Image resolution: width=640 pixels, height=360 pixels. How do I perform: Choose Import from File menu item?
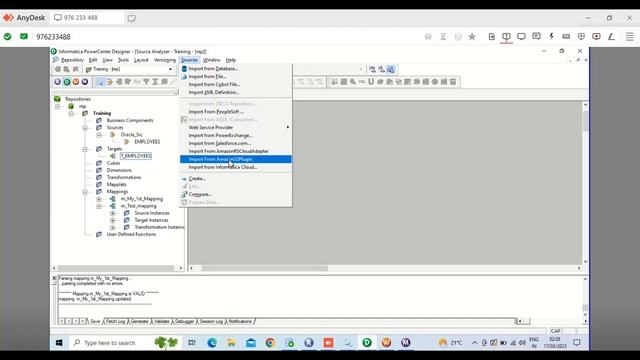pyautogui.click(x=236, y=76)
